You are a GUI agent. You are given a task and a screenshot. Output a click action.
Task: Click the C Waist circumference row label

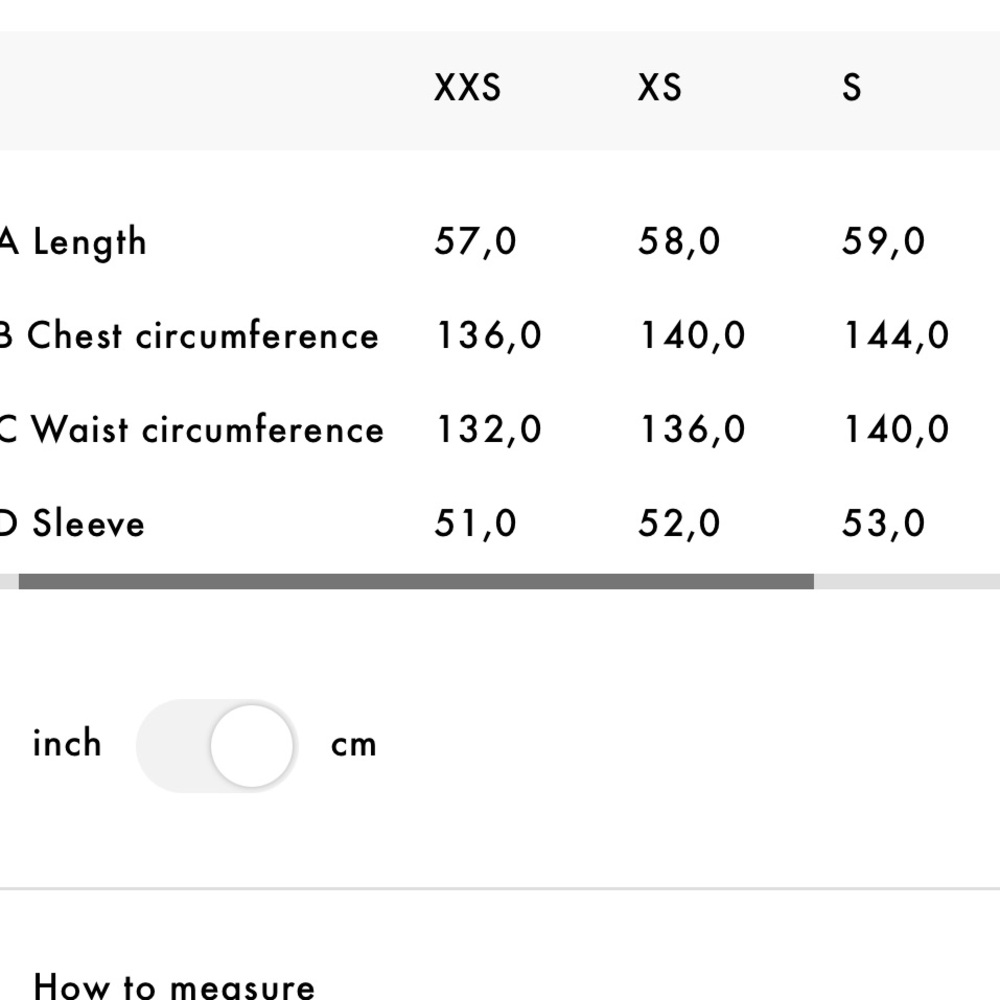[192, 429]
